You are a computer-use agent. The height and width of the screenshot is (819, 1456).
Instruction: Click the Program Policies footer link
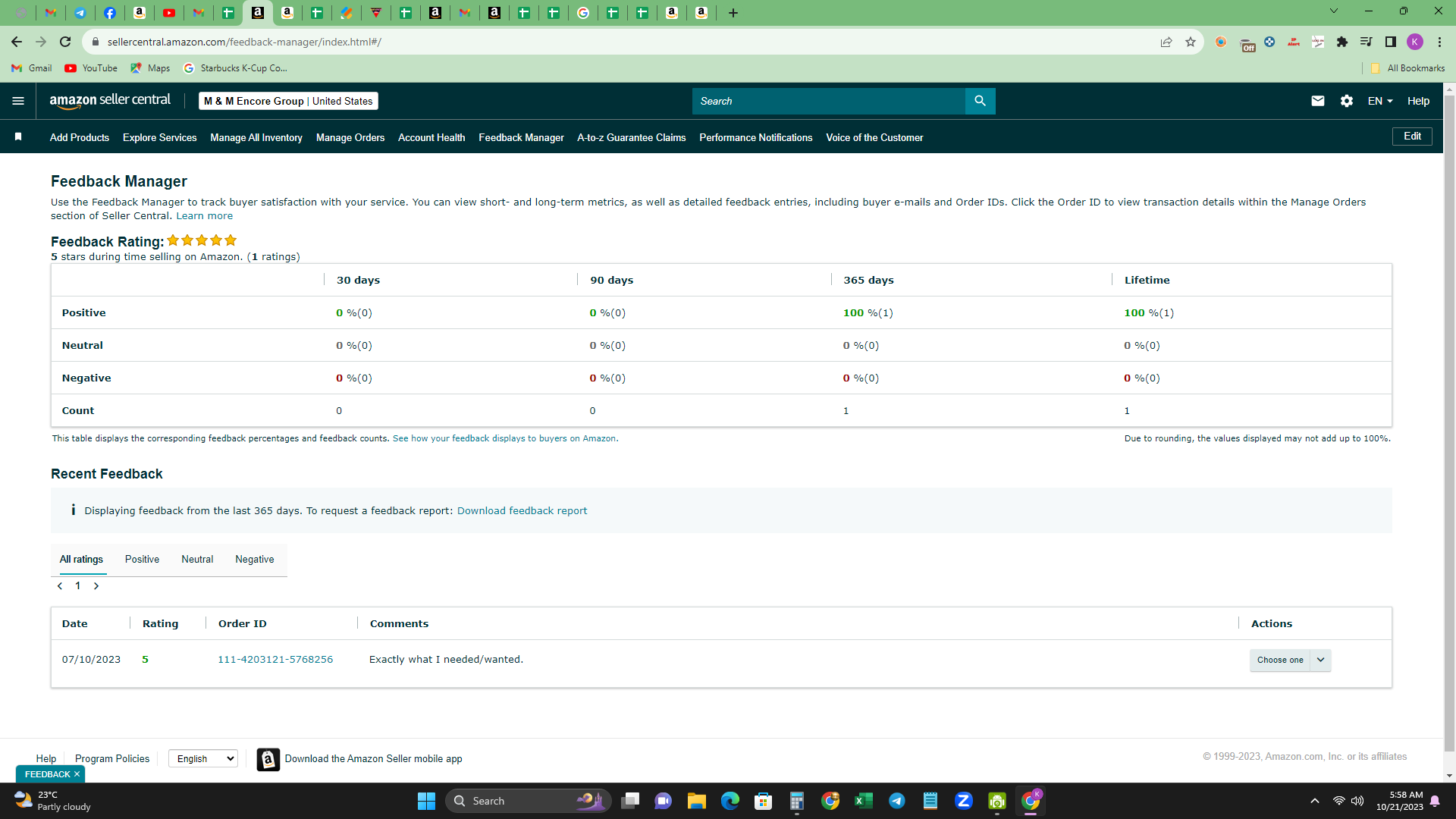[x=112, y=759]
